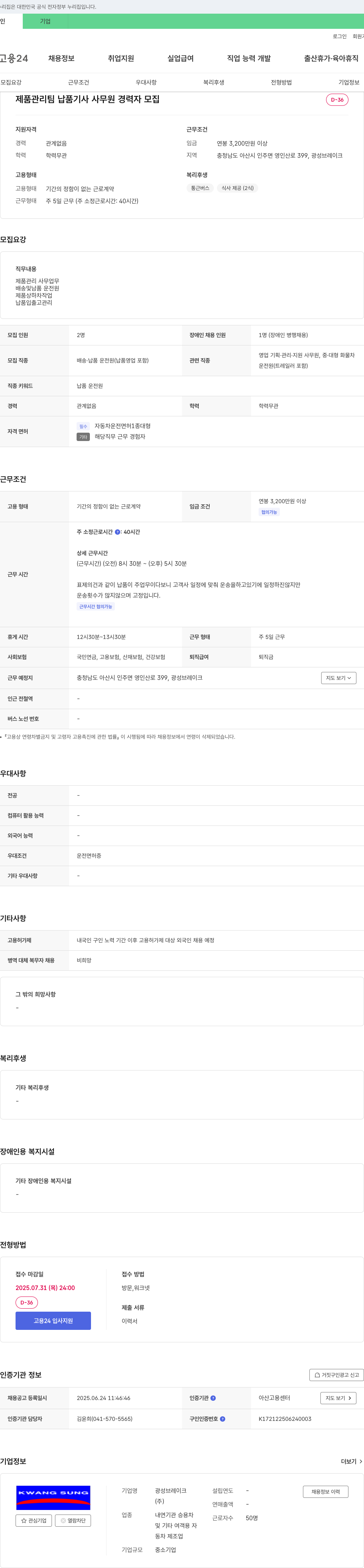Viewport: 364px width, 1568px height.
Task: Open the 출산휴가·육아휴직 menu
Action: tap(331, 58)
